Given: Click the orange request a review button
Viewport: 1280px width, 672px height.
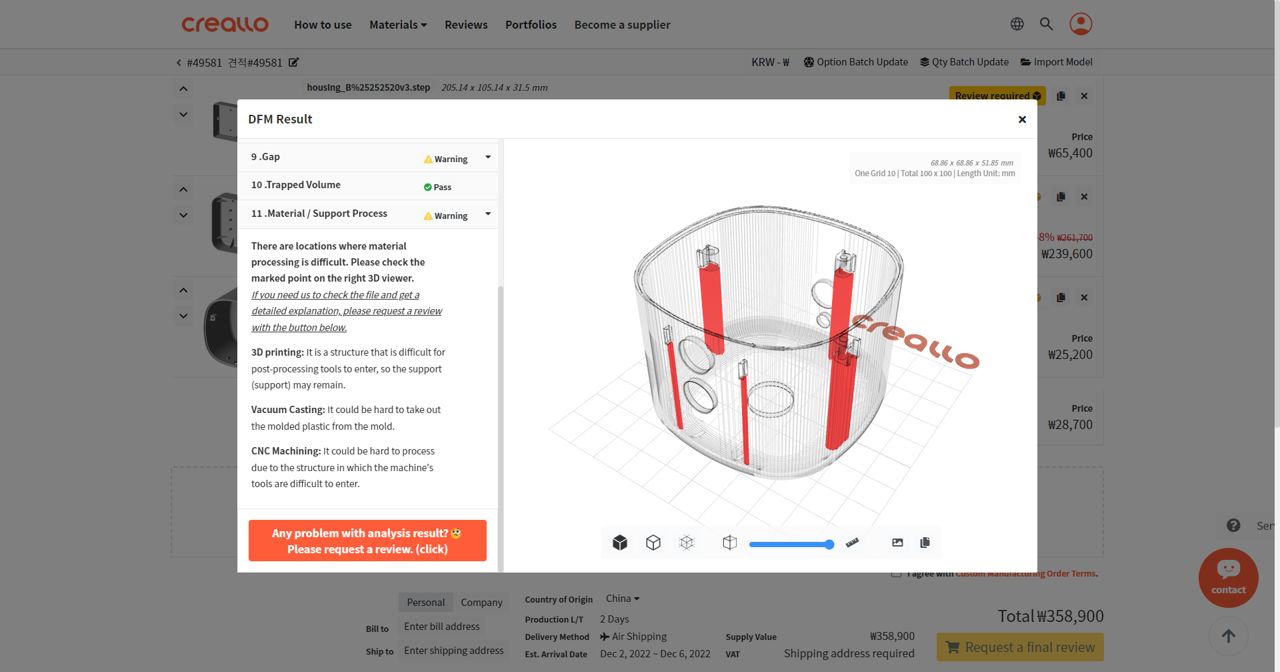Looking at the screenshot, I should (367, 541).
